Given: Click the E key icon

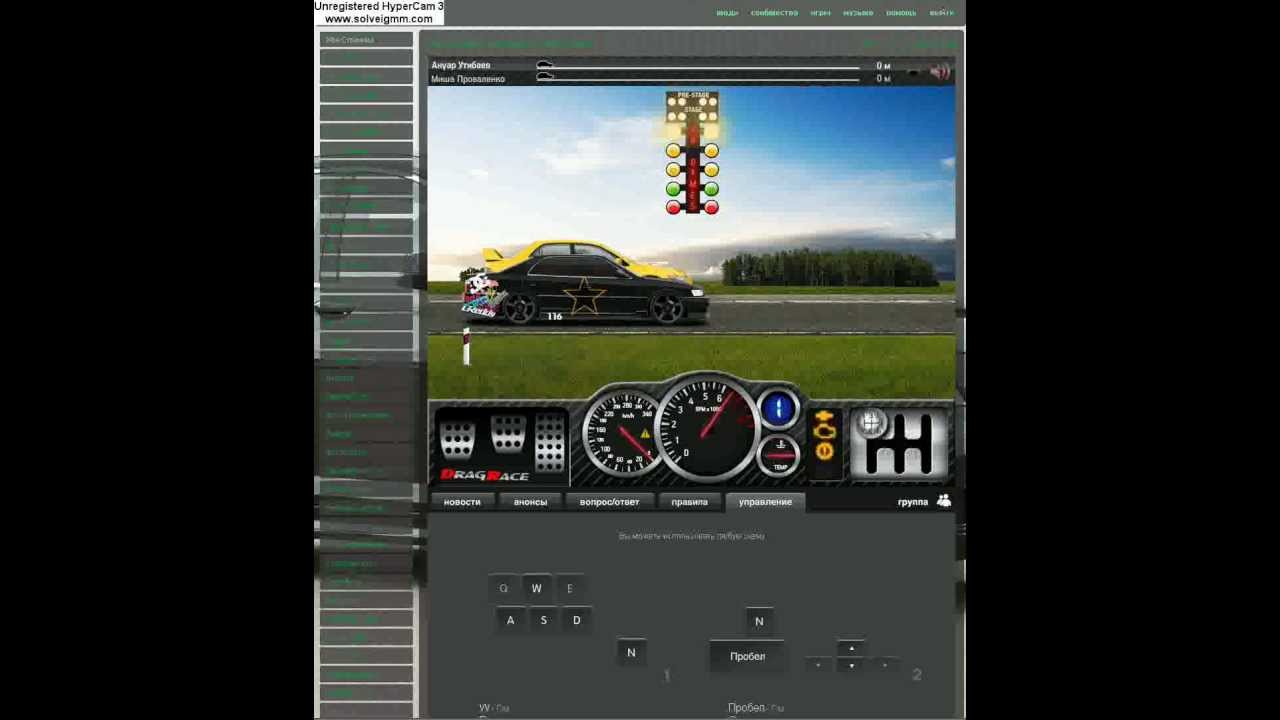Looking at the screenshot, I should click(569, 588).
